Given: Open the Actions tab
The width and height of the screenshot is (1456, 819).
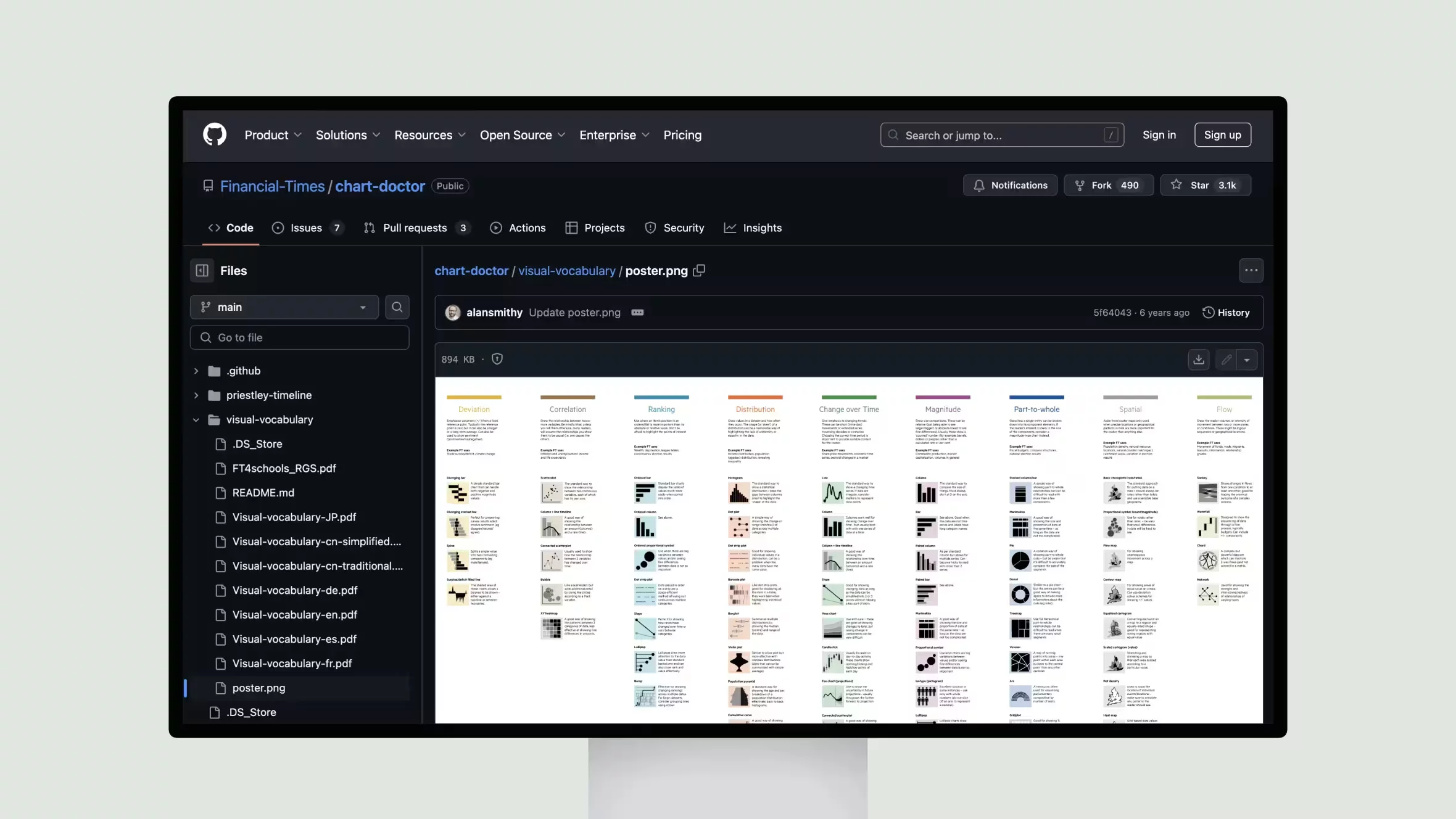Looking at the screenshot, I should pyautogui.click(x=518, y=228).
